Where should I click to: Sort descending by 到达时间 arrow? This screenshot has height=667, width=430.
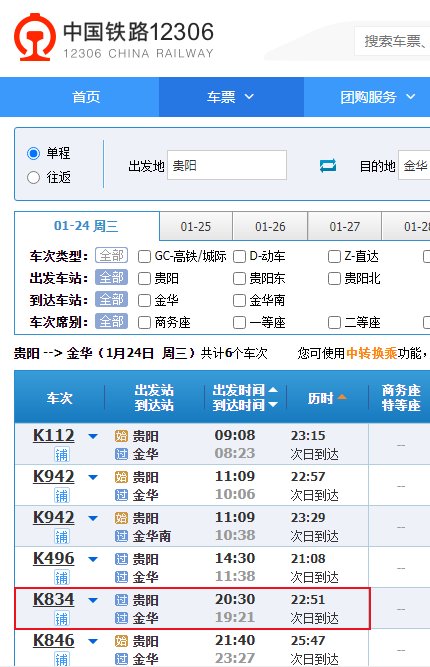[273, 405]
